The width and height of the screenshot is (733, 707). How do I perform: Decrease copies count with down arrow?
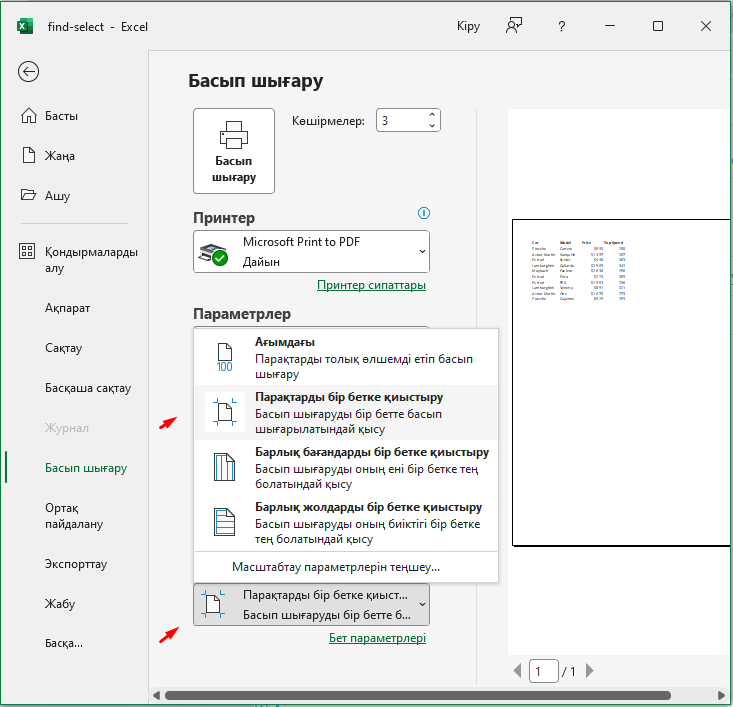click(x=432, y=126)
